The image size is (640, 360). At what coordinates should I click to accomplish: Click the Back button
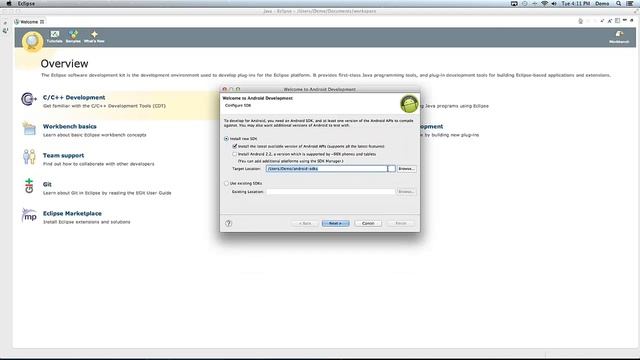tap(305, 223)
